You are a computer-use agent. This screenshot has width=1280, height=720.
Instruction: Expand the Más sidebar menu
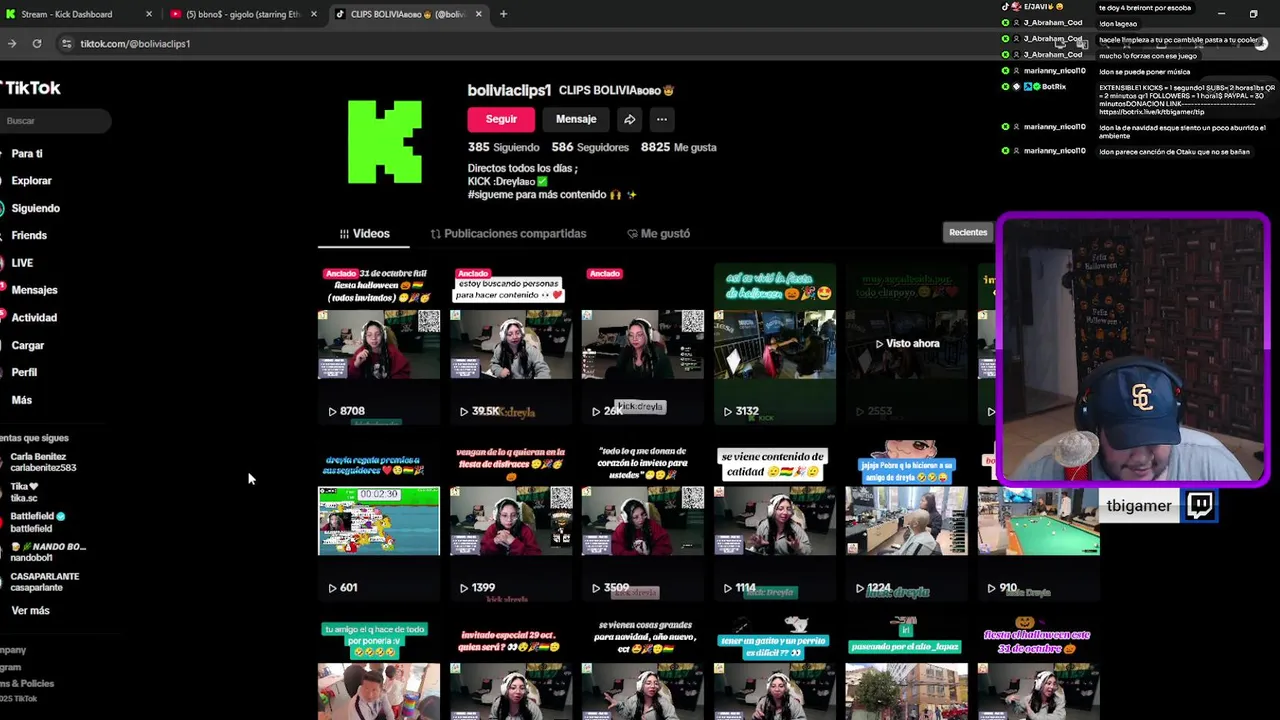[22, 400]
